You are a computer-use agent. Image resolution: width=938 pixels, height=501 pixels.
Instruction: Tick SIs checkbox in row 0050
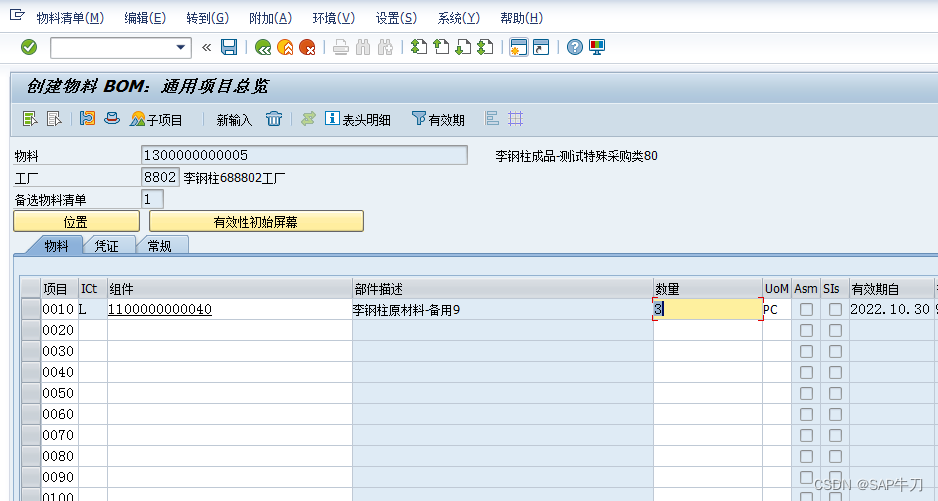tap(835, 393)
